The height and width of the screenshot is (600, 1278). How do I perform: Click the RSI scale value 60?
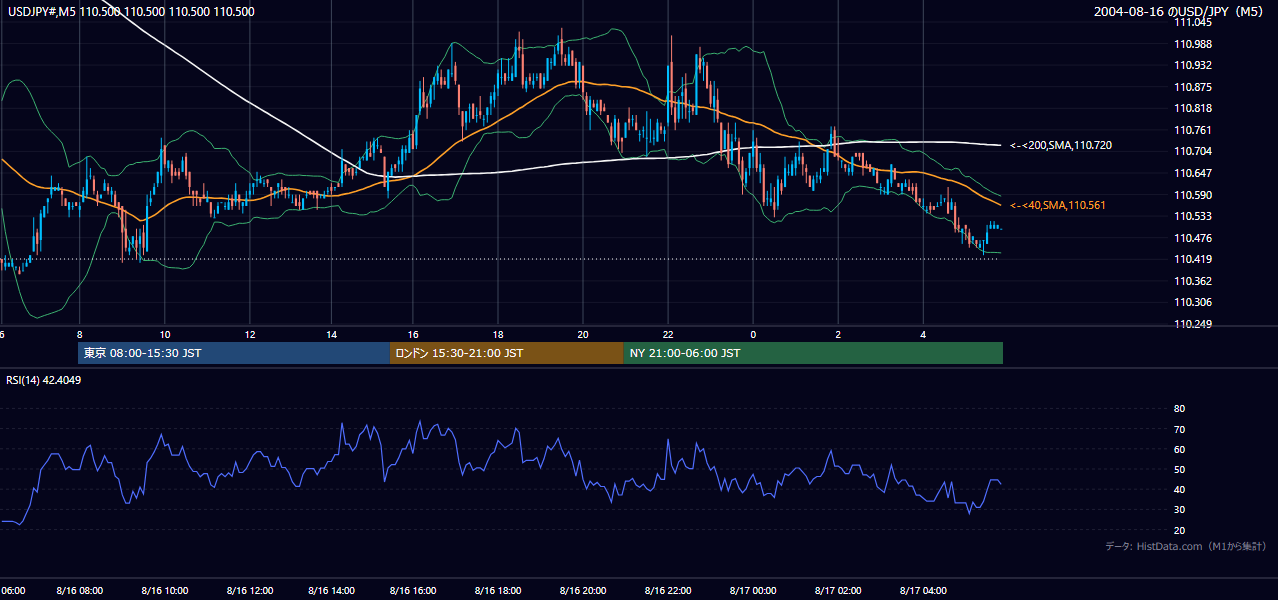tap(1179, 449)
